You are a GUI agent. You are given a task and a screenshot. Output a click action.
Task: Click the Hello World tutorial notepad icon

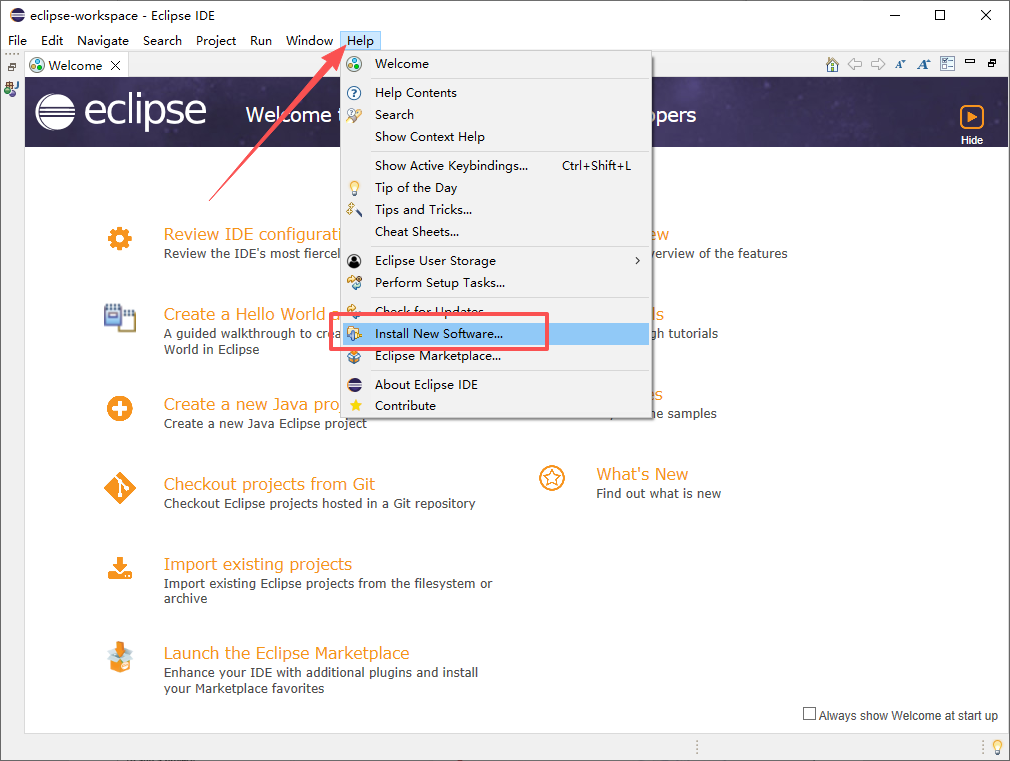[120, 318]
